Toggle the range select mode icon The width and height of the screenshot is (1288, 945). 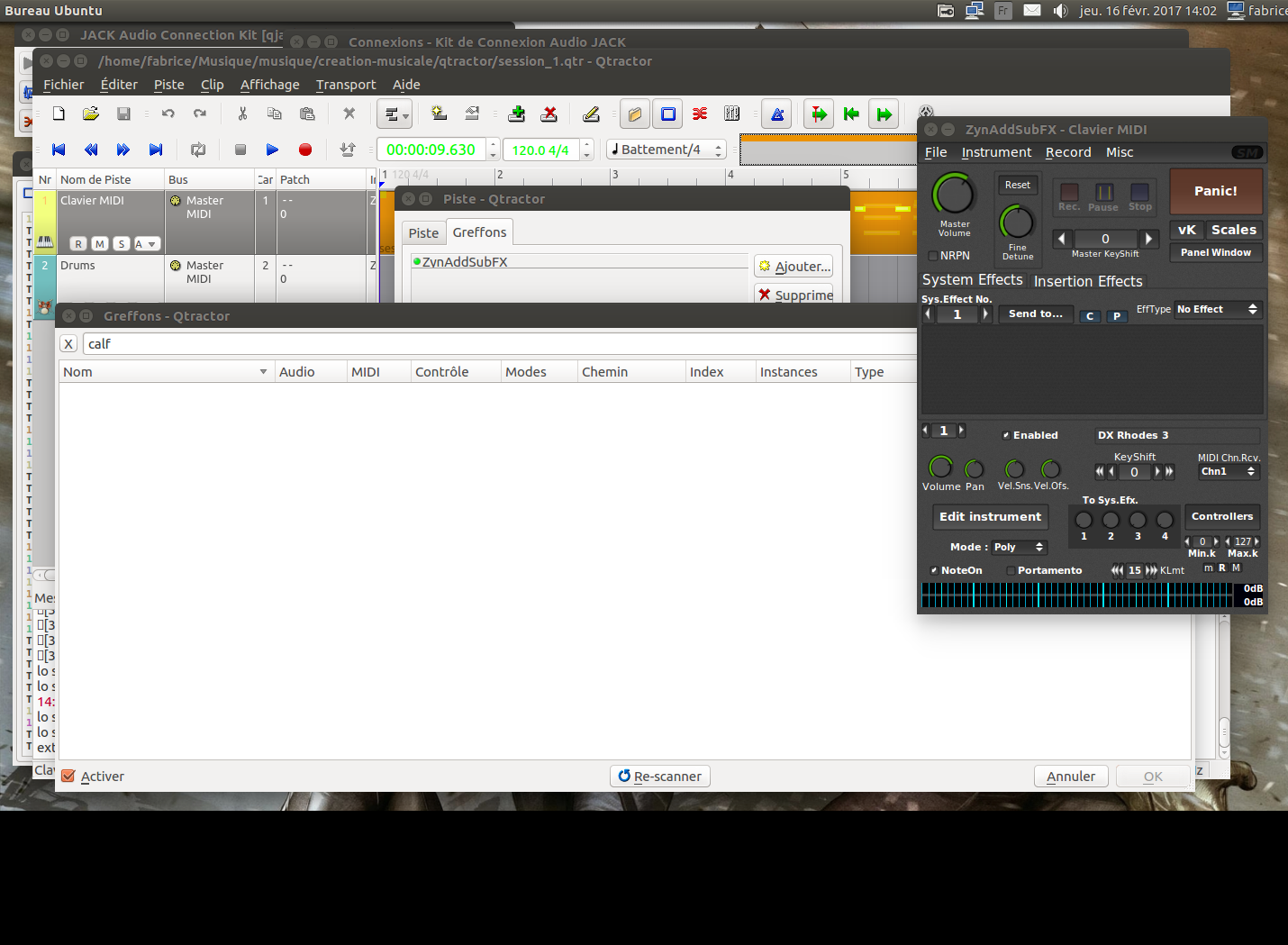668,114
